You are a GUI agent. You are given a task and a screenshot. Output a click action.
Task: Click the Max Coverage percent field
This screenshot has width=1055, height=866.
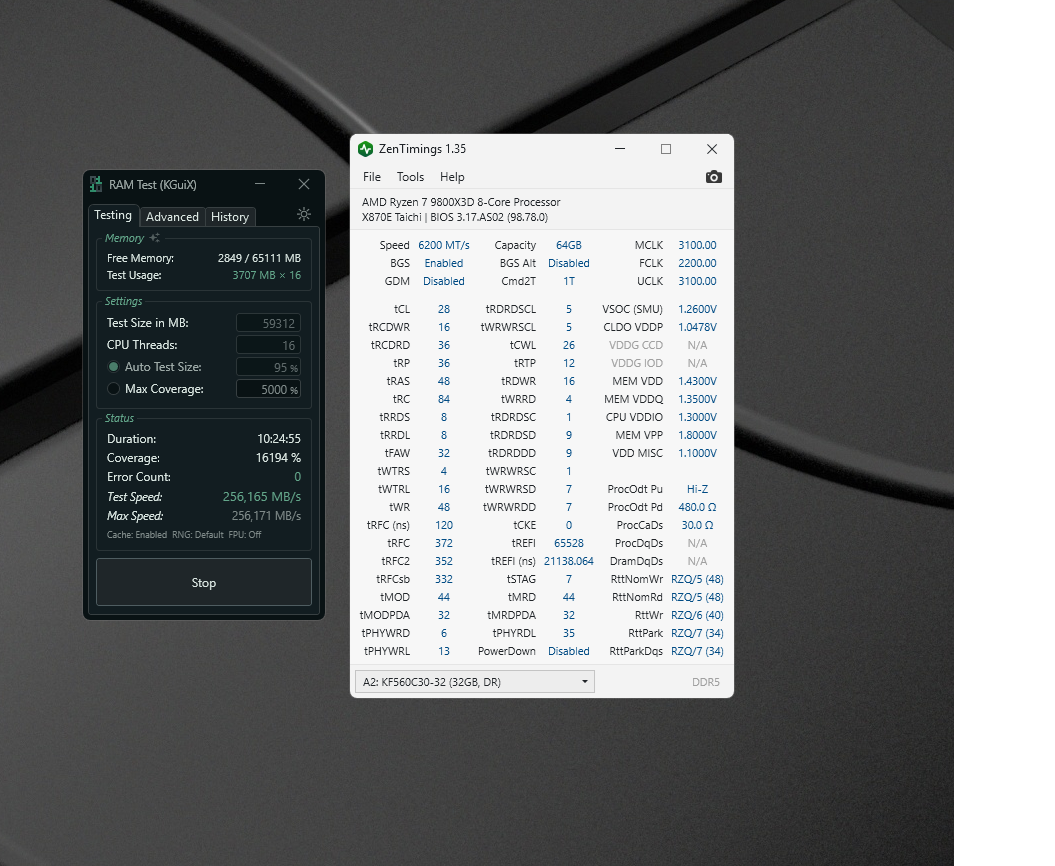pos(268,390)
